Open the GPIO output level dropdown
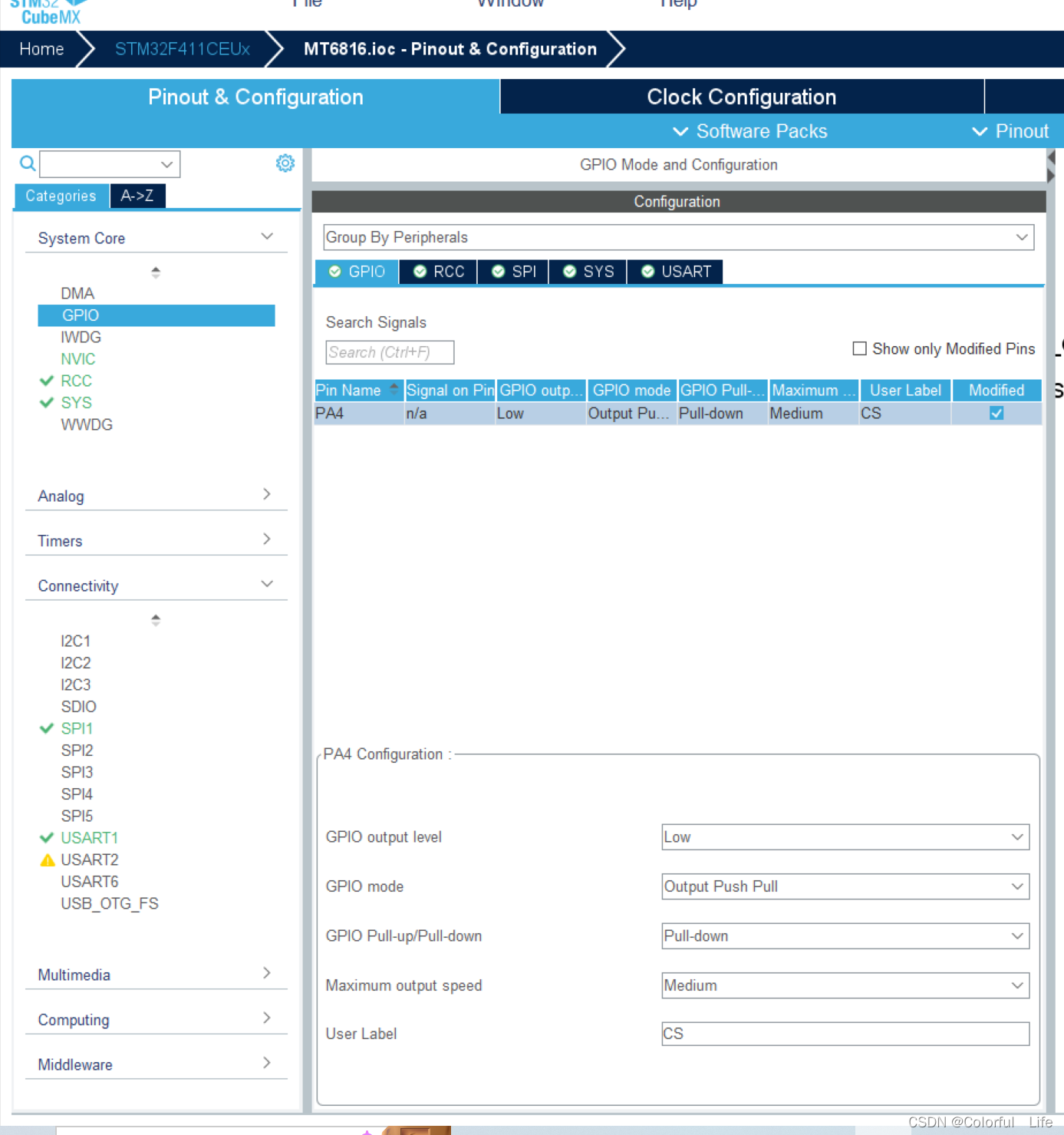Screen dimensions: 1064x1135 tap(845, 837)
